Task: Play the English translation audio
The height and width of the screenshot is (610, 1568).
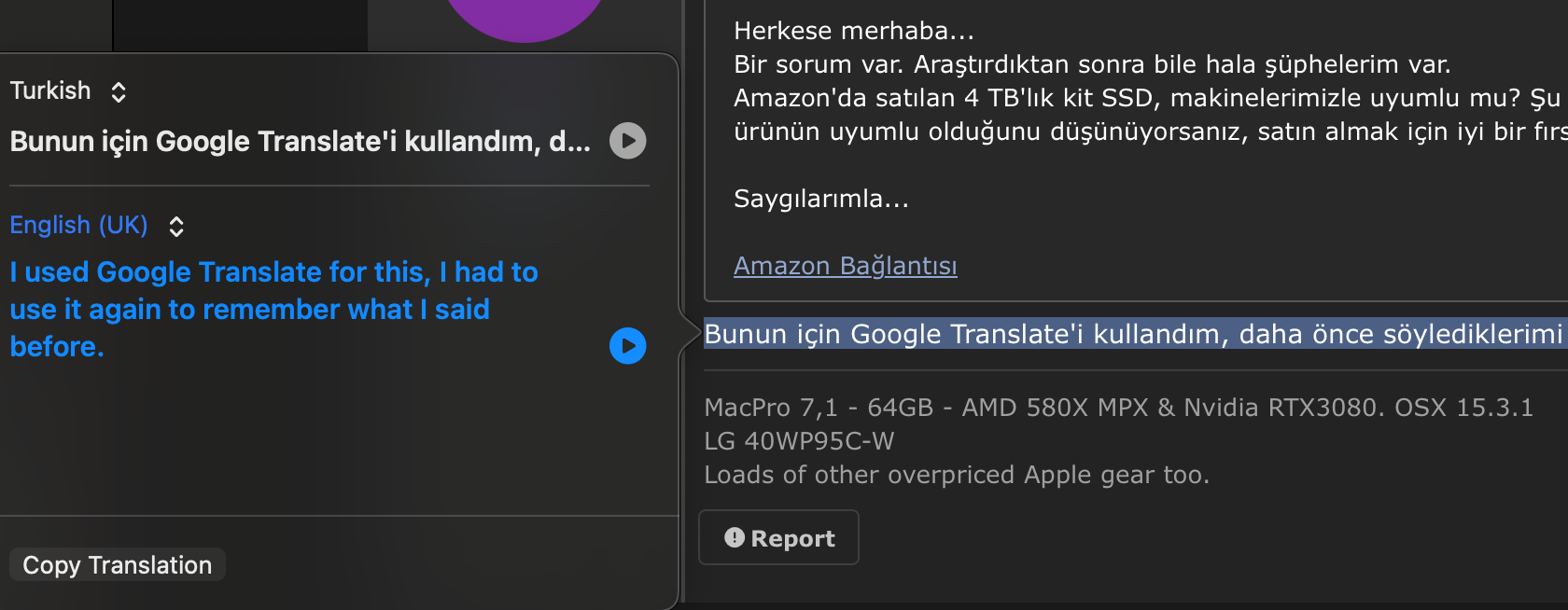Action: 627,346
